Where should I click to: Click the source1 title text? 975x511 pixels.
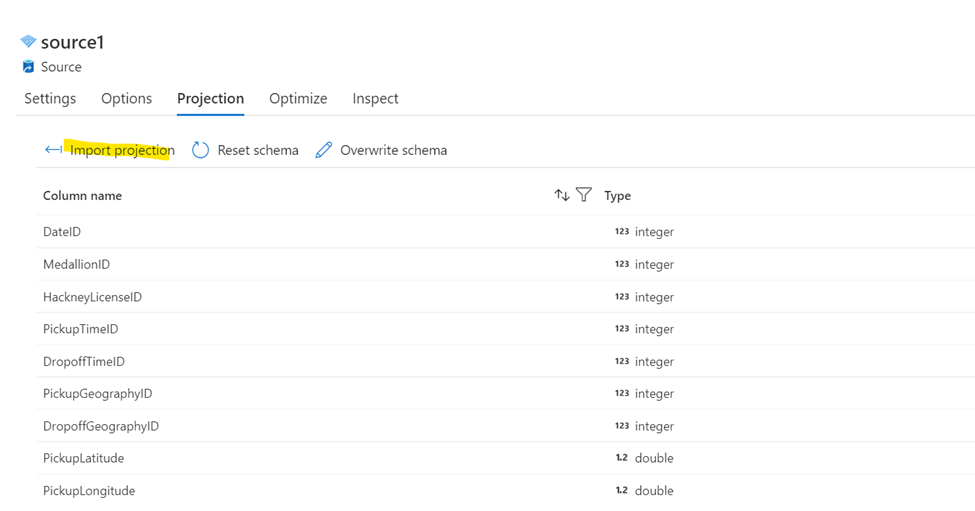point(72,42)
